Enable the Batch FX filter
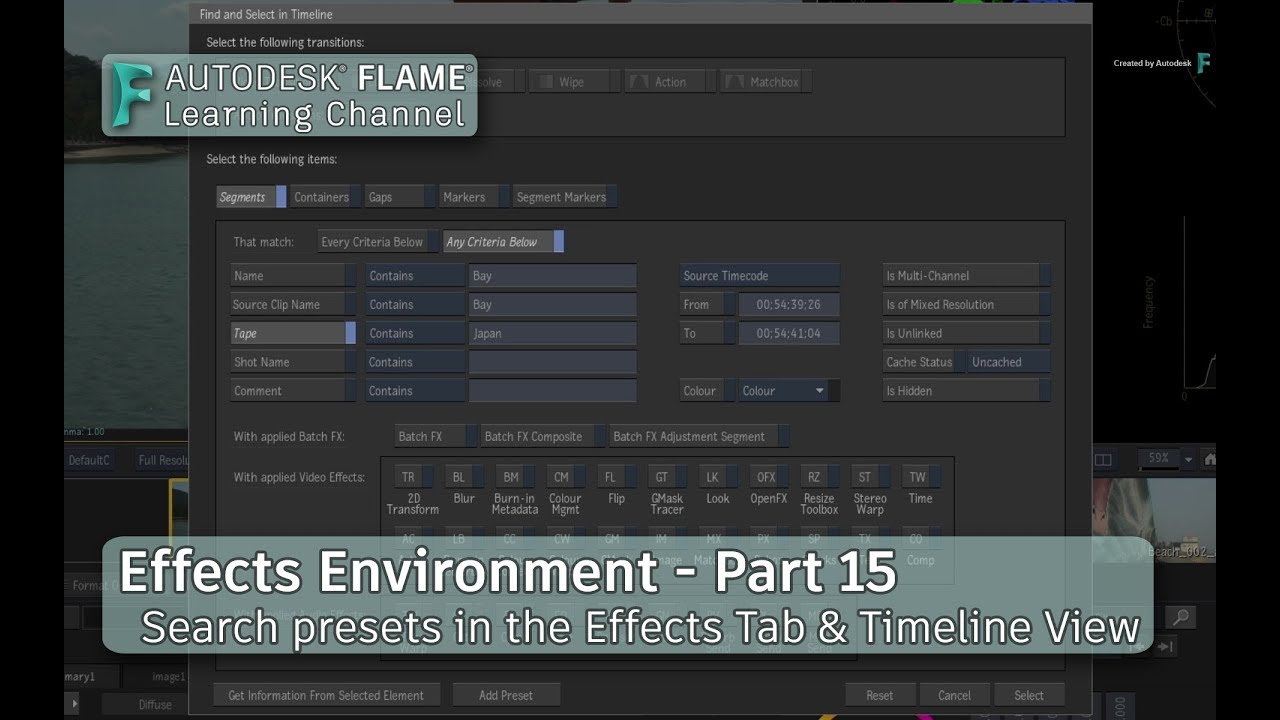 (435, 436)
